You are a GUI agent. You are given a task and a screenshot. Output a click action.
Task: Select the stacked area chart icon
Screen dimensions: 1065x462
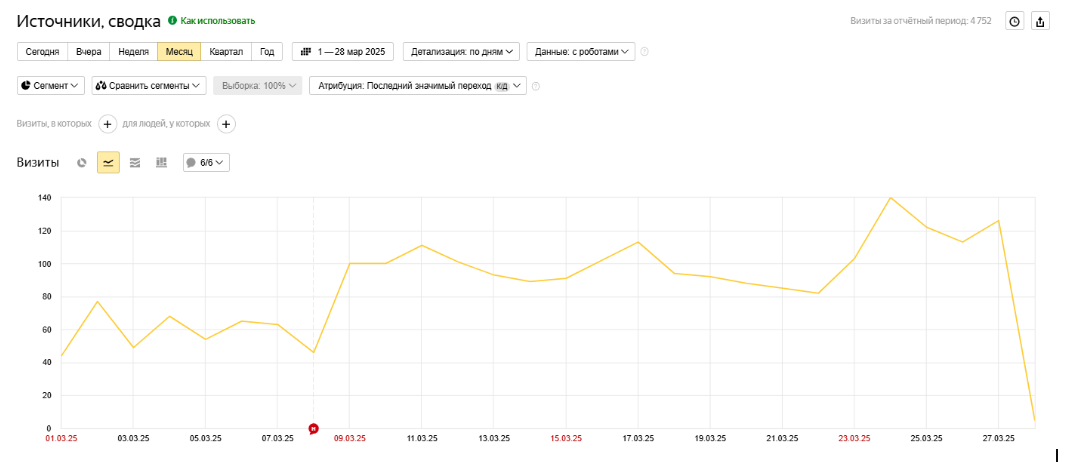pos(134,162)
